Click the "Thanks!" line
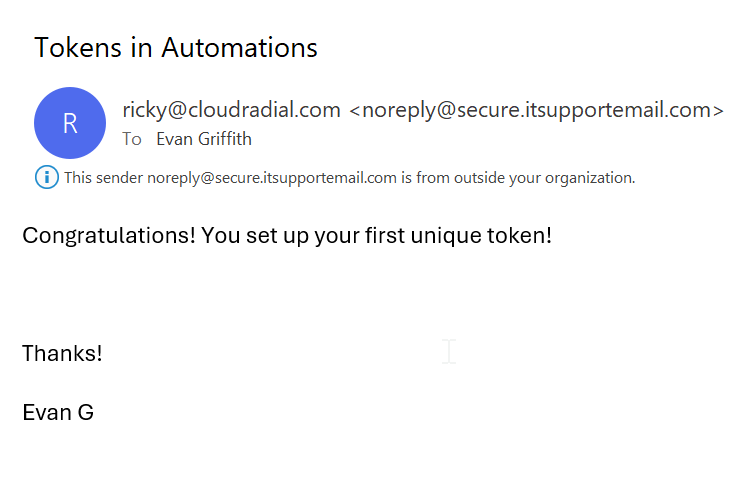The width and height of the screenshot is (742, 483). coord(62,353)
